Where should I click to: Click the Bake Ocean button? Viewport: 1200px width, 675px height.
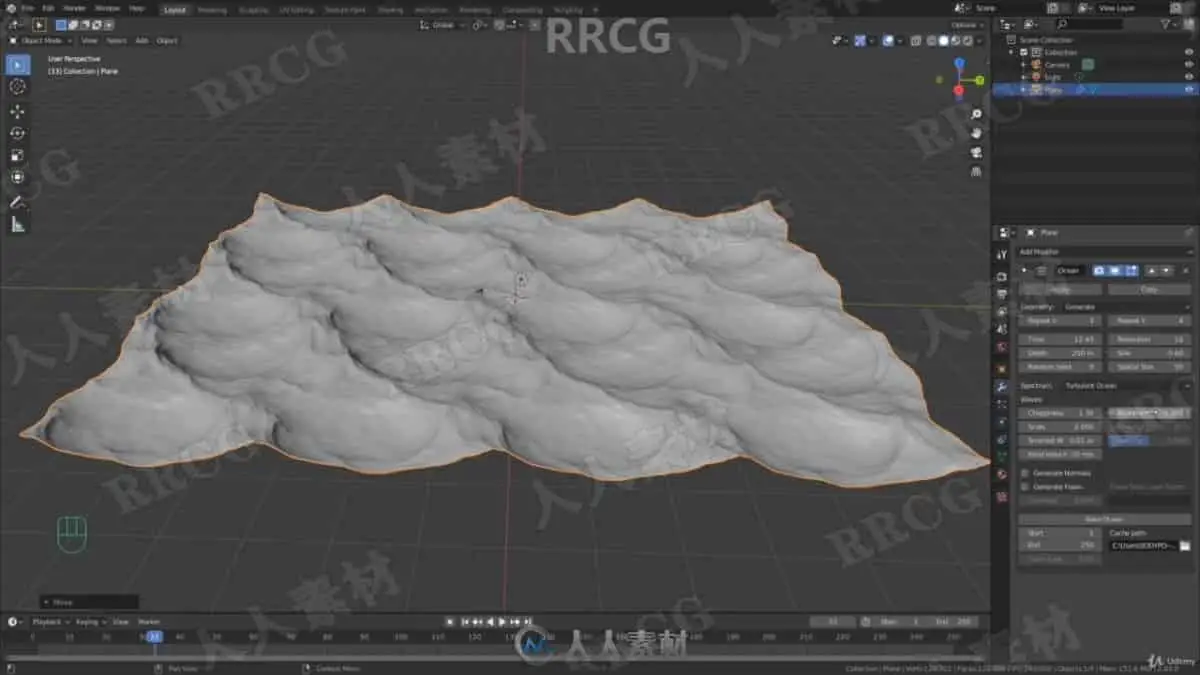1104,519
